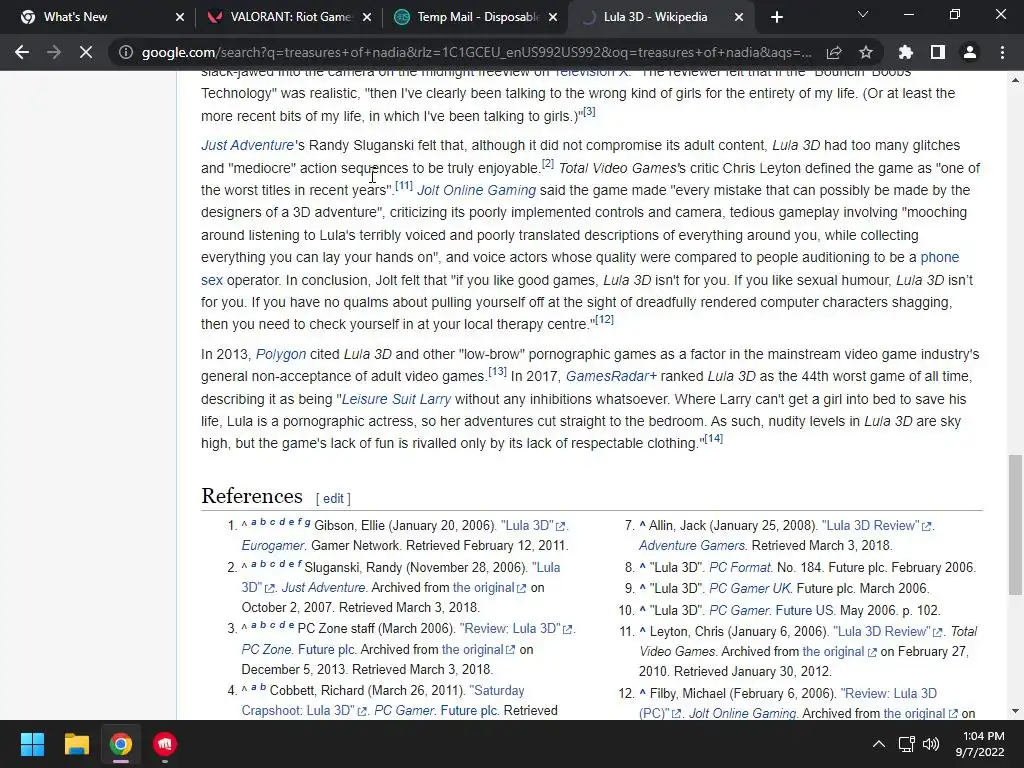Open Just Adventure link in reference 2
This screenshot has width=1024, height=768.
(323, 588)
